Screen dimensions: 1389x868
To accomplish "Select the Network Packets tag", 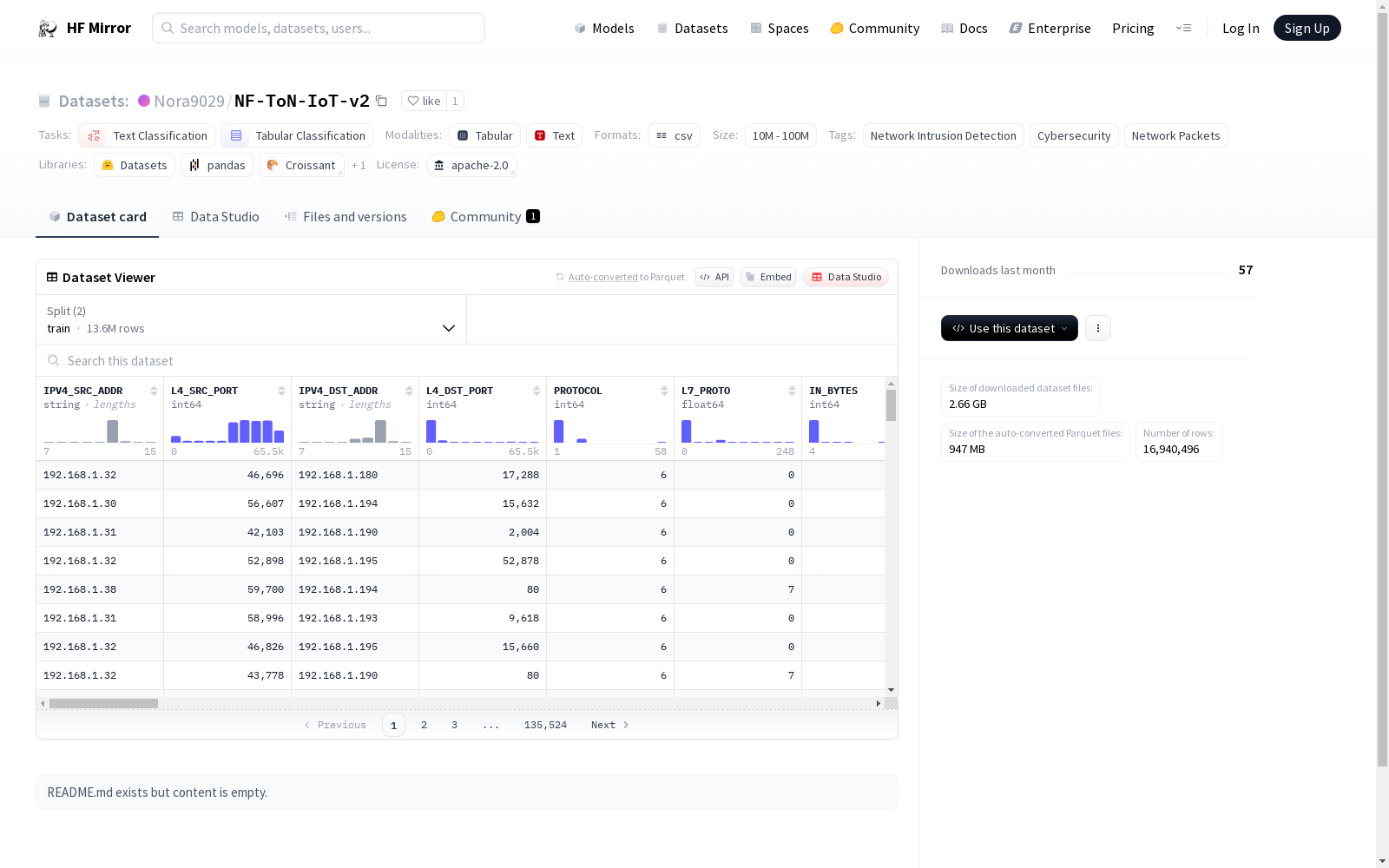I will (x=1176, y=135).
